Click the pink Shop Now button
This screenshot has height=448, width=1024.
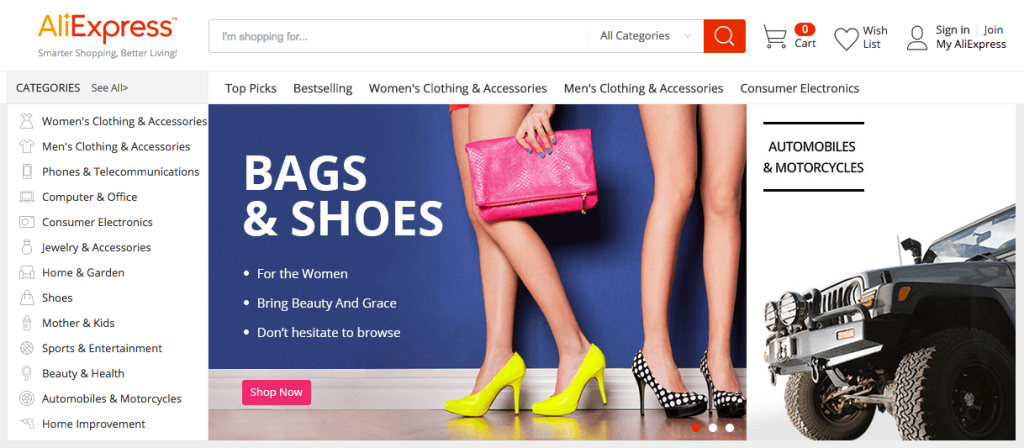click(x=276, y=392)
